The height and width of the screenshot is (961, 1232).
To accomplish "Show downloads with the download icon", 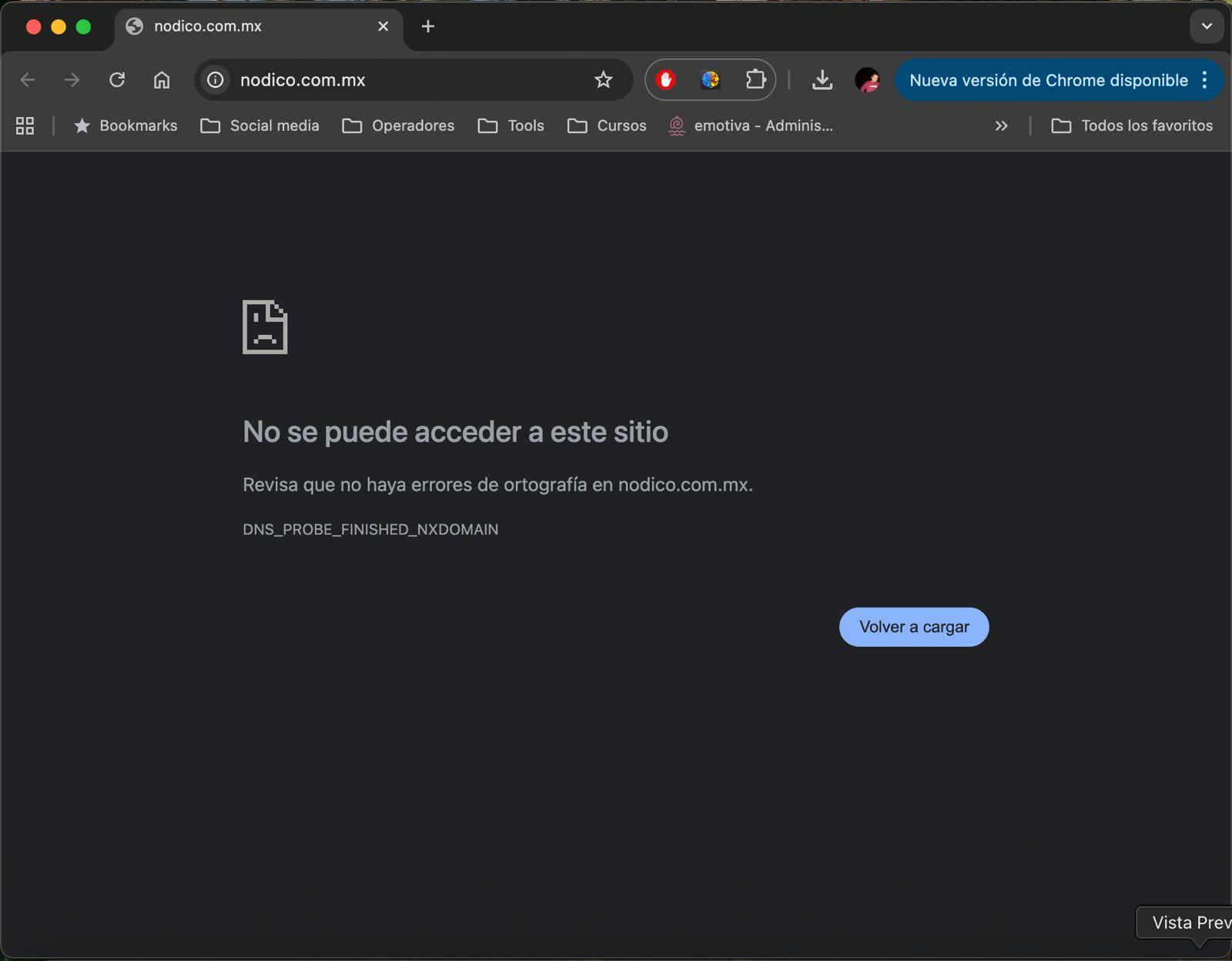I will coord(822,80).
